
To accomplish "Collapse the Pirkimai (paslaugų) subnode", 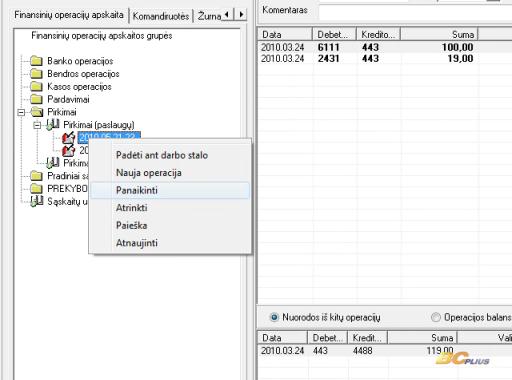I will (x=37, y=125).
